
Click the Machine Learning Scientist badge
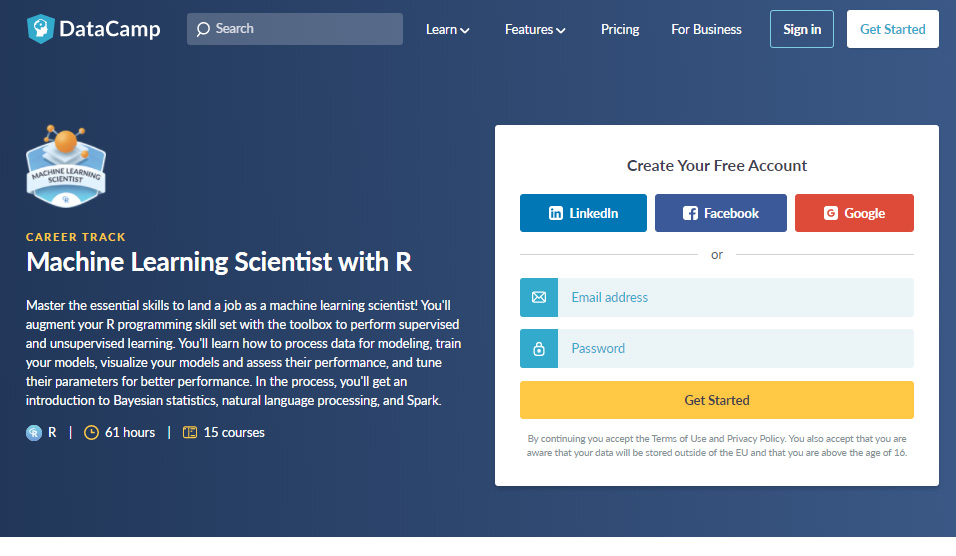click(66, 166)
